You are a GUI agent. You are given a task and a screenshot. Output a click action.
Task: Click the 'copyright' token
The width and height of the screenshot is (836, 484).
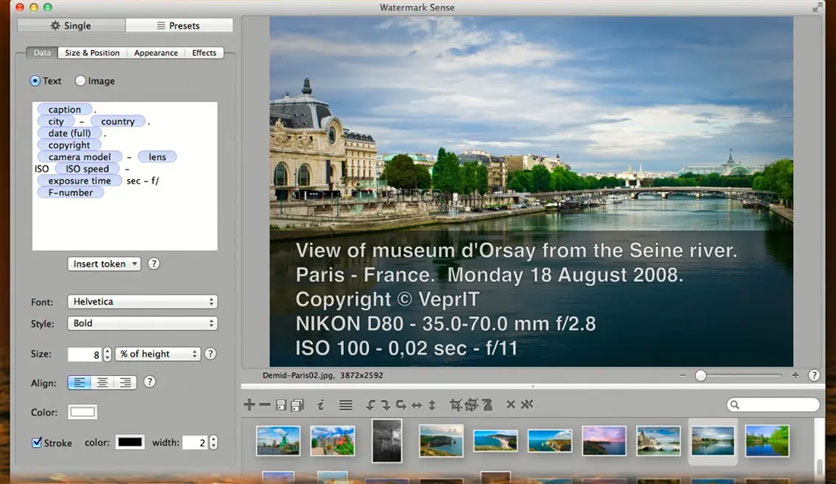(69, 145)
